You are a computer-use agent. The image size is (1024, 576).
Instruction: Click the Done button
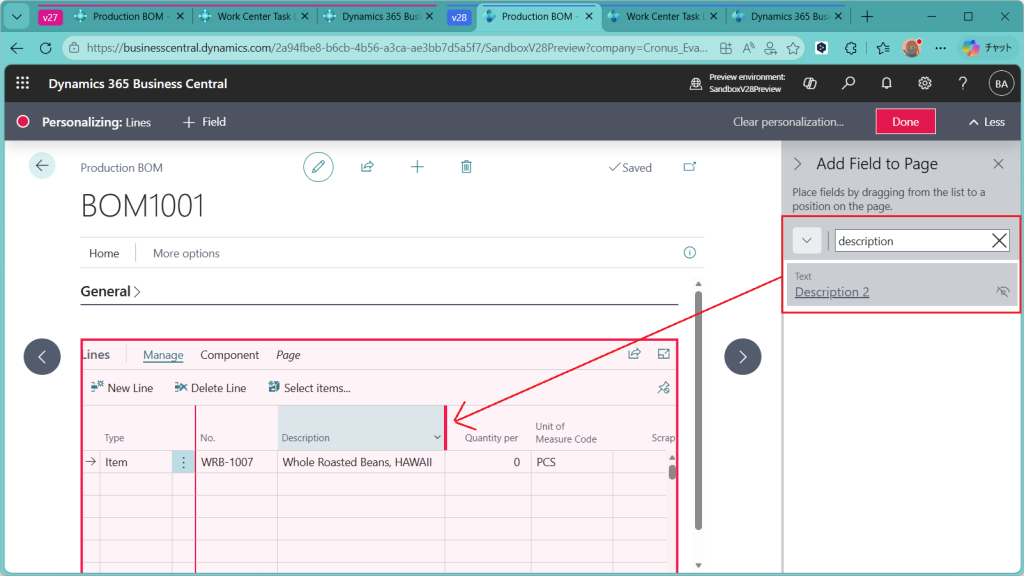click(905, 122)
